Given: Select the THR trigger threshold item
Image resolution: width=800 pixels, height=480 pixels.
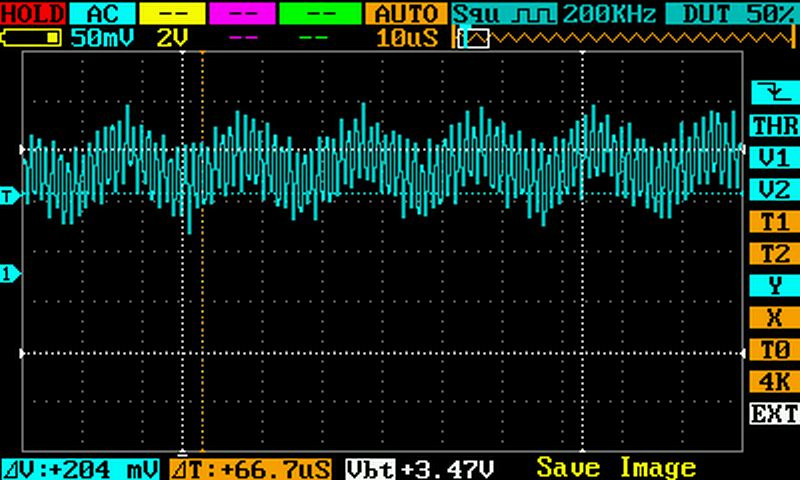Looking at the screenshot, I should (x=774, y=126).
